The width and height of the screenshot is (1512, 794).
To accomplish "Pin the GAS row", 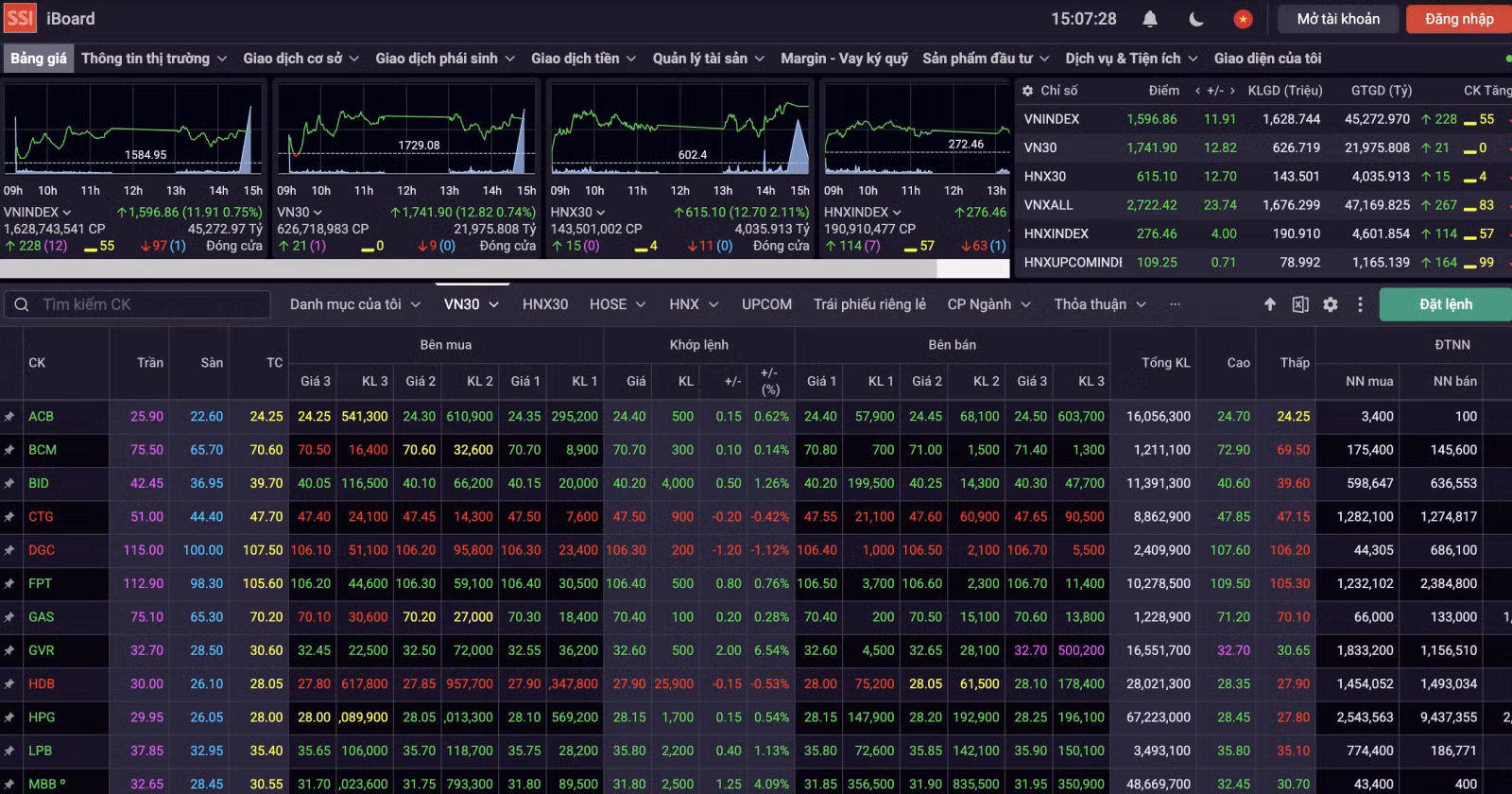I will [9, 617].
